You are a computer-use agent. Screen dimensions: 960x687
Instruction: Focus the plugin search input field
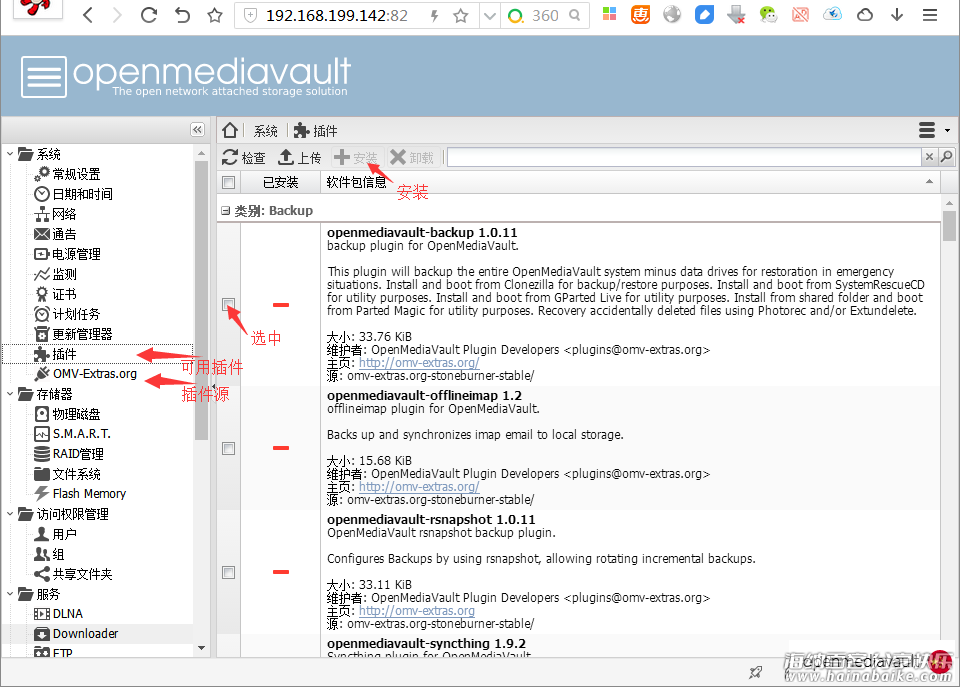pos(684,157)
